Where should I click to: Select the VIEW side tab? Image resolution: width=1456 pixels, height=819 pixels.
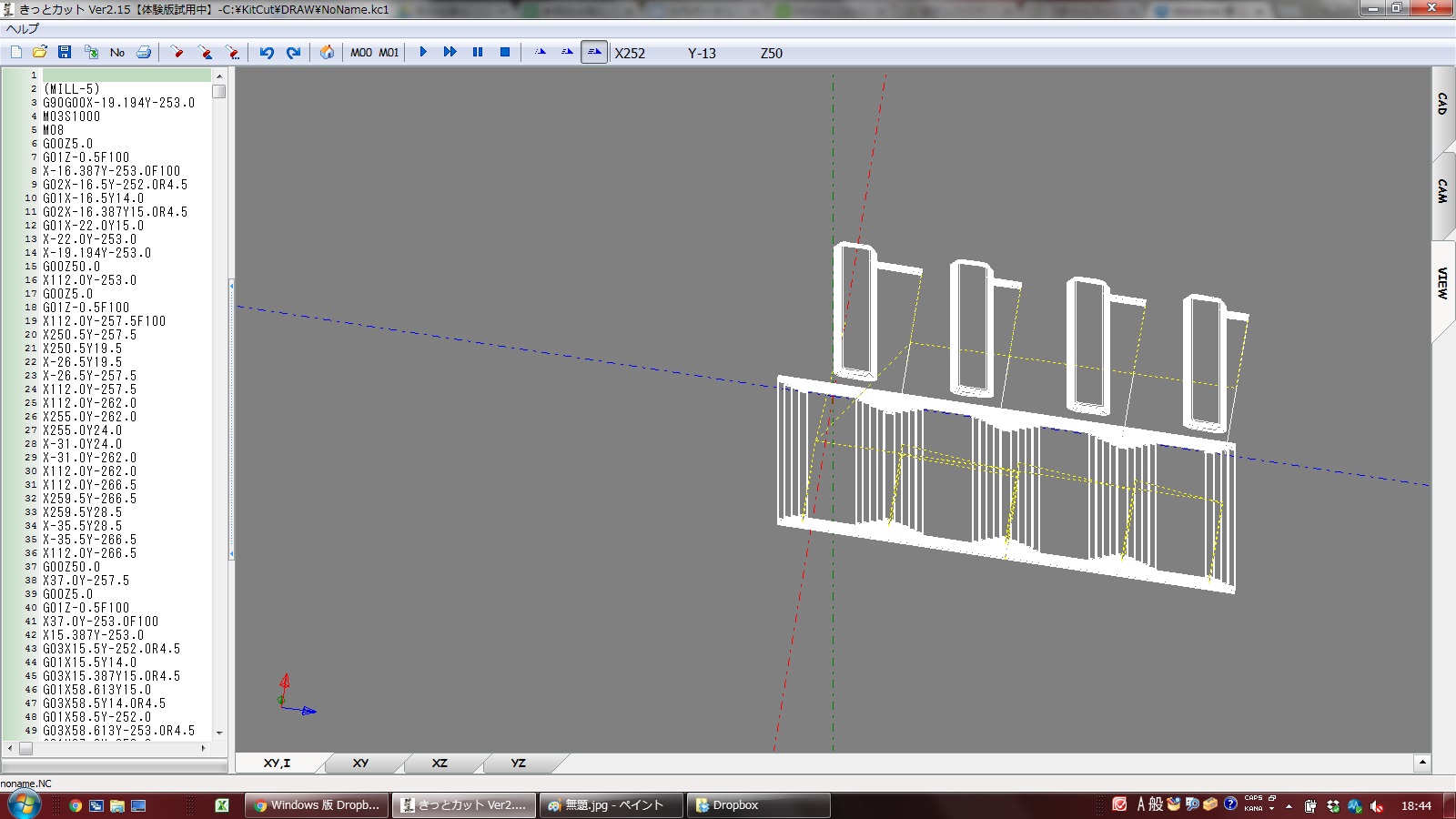pos(1442,283)
